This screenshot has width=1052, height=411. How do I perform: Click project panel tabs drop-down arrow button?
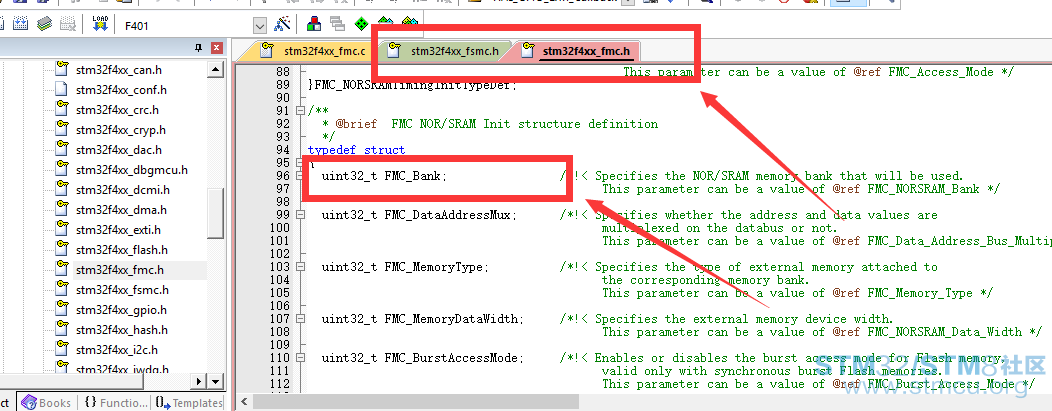click(x=215, y=381)
